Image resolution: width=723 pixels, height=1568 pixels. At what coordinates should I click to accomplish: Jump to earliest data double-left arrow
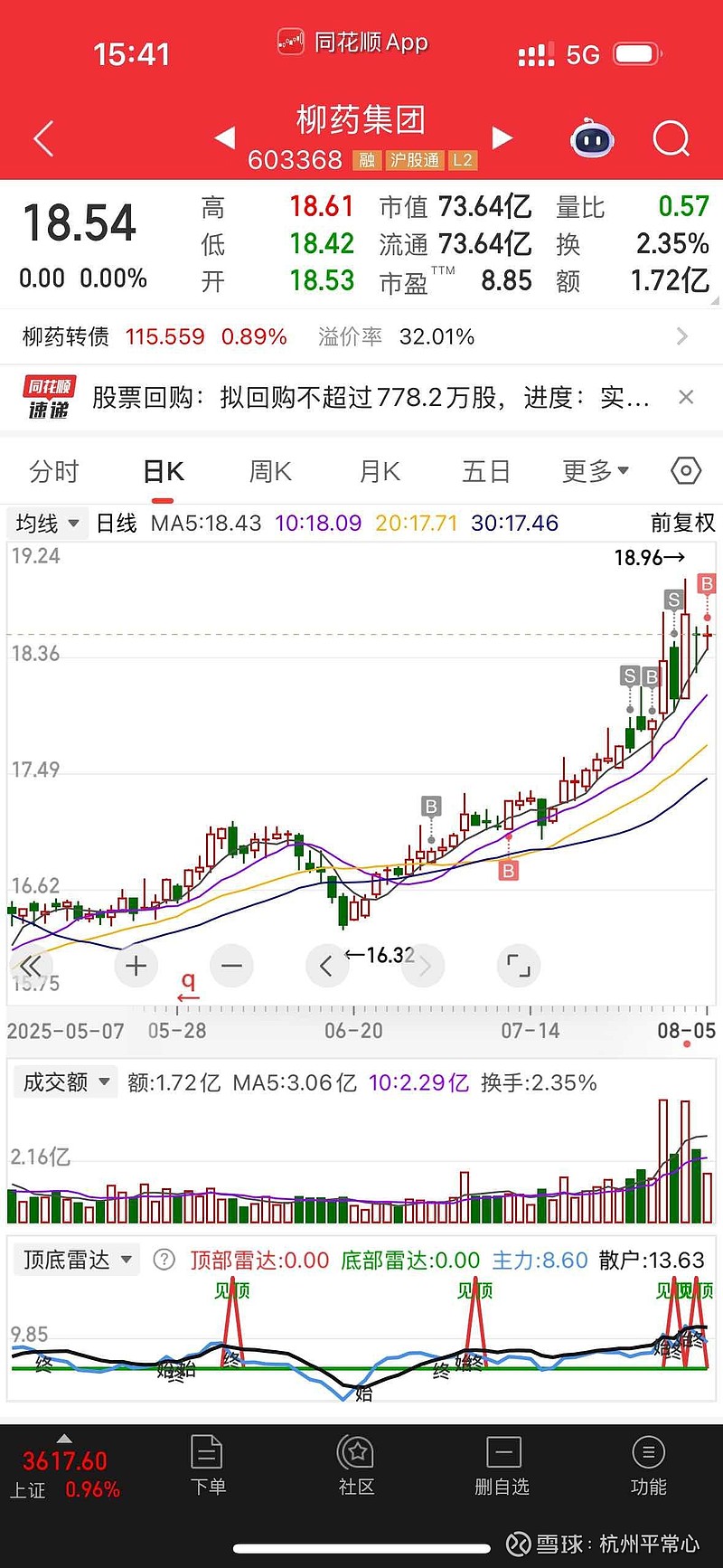pos(29,965)
